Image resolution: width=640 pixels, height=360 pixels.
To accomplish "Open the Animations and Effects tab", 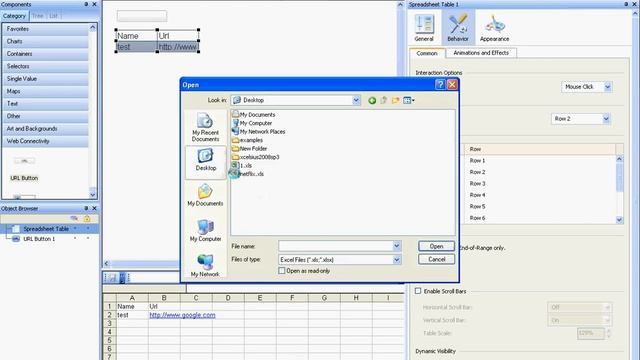I will pos(481,53).
